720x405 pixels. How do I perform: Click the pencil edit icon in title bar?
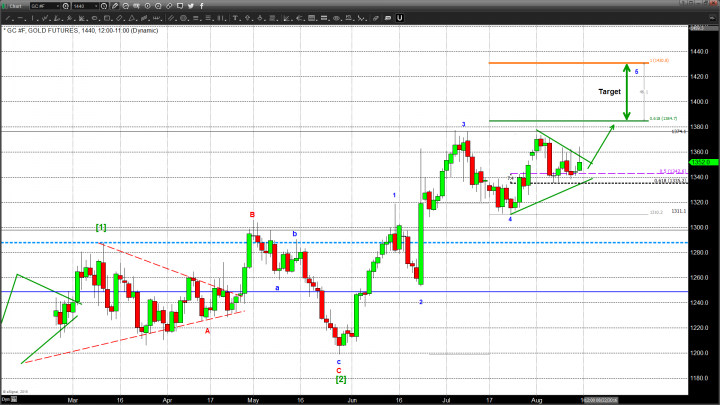click(x=115, y=6)
